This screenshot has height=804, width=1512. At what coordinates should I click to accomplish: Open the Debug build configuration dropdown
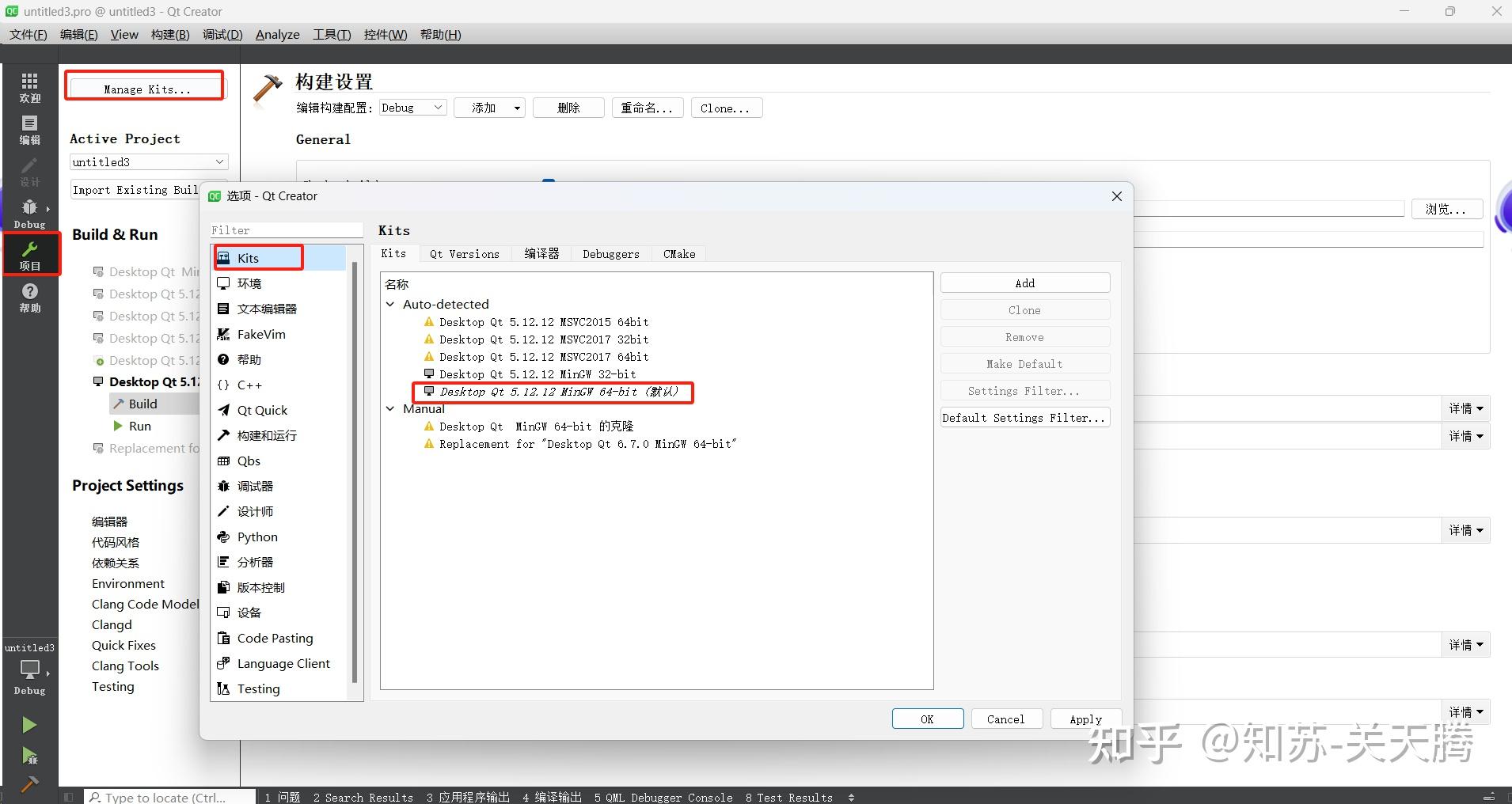click(411, 107)
